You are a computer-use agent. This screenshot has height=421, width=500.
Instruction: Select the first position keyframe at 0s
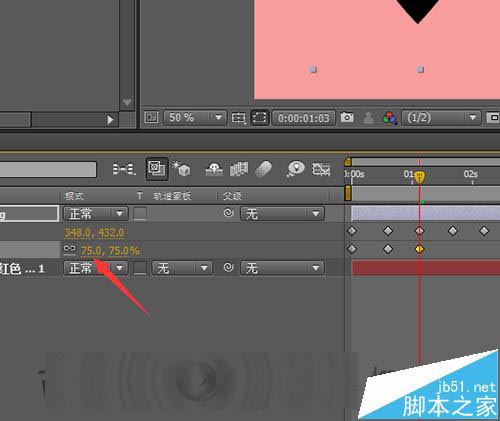coord(352,231)
